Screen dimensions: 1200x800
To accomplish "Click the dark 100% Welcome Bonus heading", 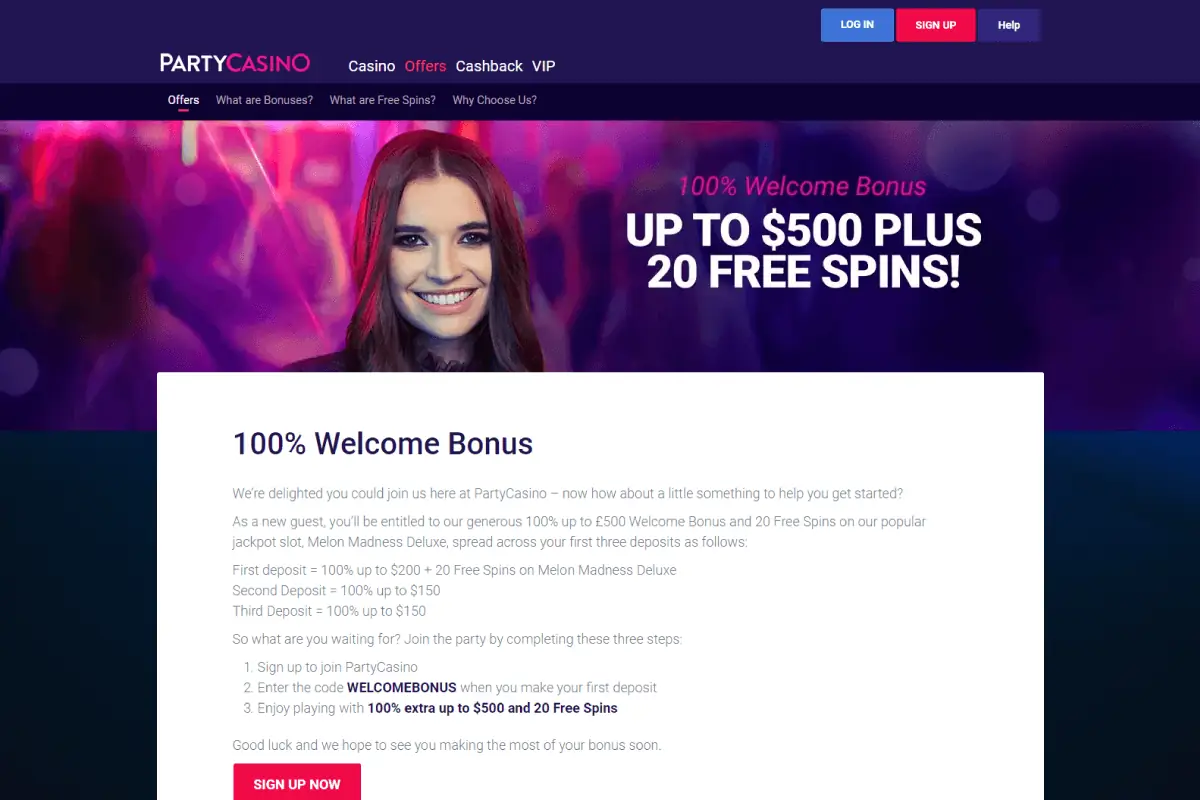I will pos(383,443).
